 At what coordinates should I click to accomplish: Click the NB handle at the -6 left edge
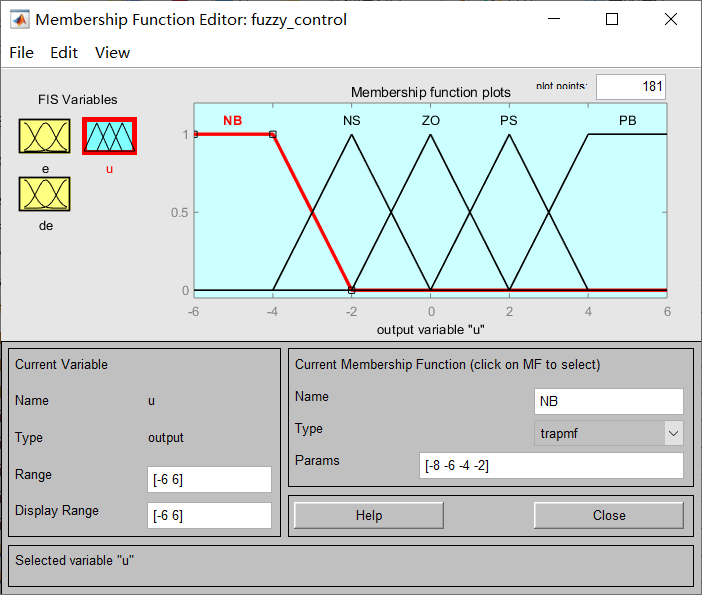pyautogui.click(x=195, y=134)
